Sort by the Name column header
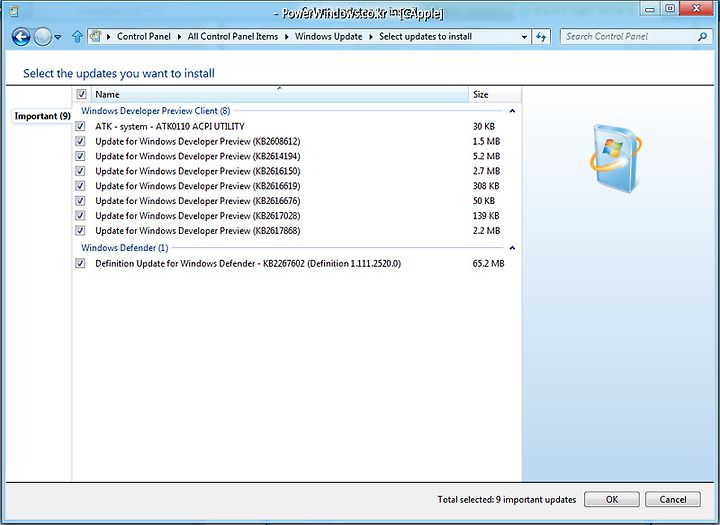720x525 pixels. 280,94
